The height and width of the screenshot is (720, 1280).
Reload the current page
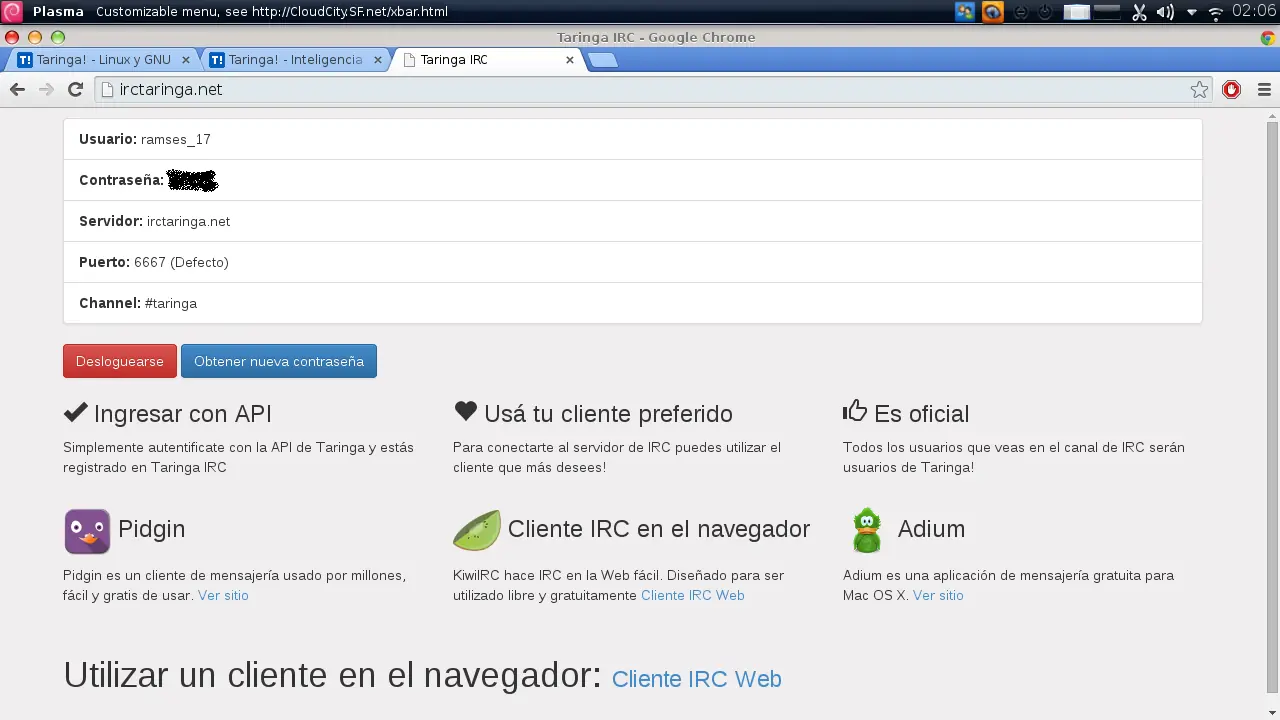click(75, 90)
